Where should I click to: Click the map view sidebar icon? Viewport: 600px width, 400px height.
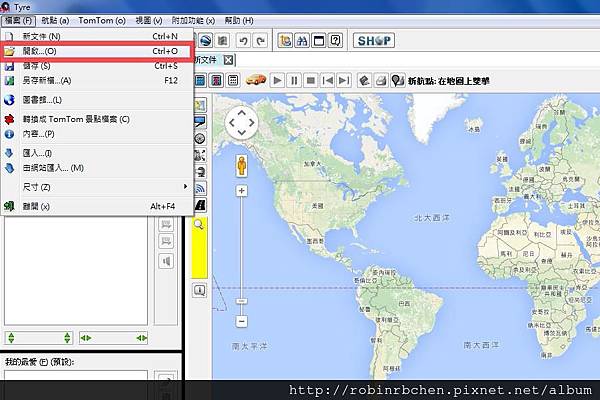(200, 105)
